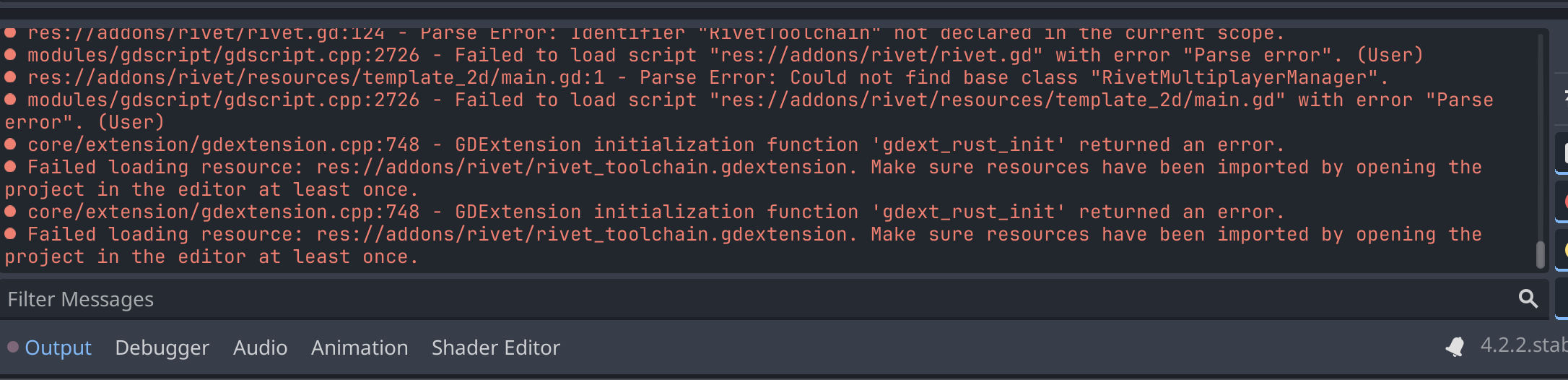
Task: Open the Audio bottom panel
Action: point(260,347)
